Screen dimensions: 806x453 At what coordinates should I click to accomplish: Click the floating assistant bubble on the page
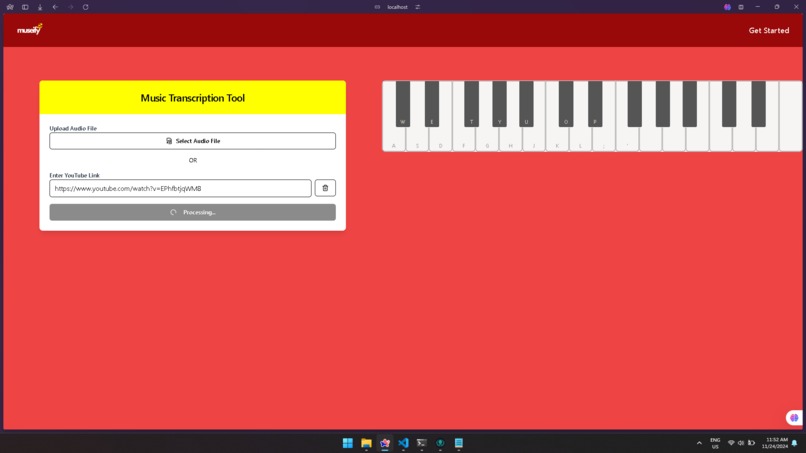794,418
